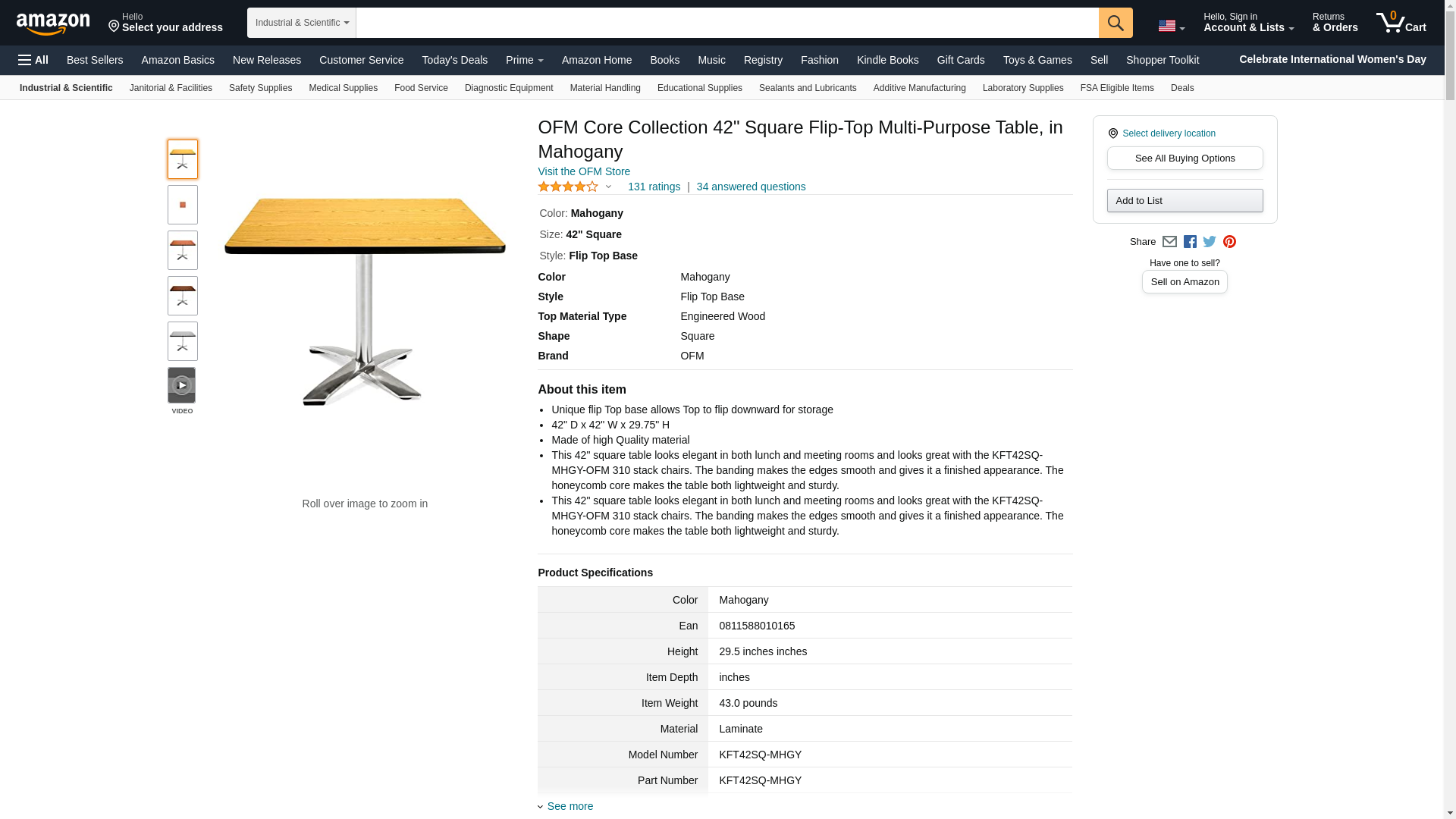The width and height of the screenshot is (1456, 819).
Task: Open the shopping cart
Action: pos(1401,23)
